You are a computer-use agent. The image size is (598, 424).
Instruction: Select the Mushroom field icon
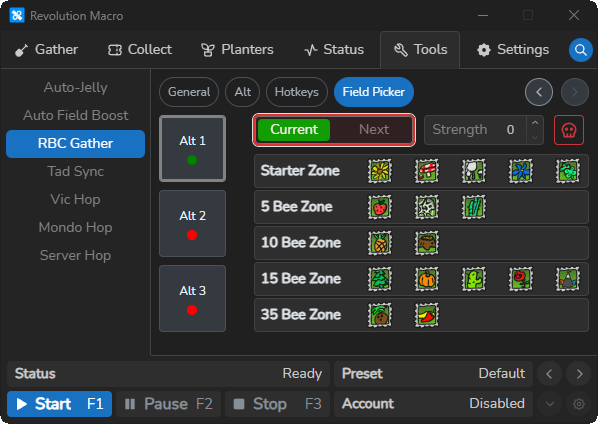pos(427,170)
